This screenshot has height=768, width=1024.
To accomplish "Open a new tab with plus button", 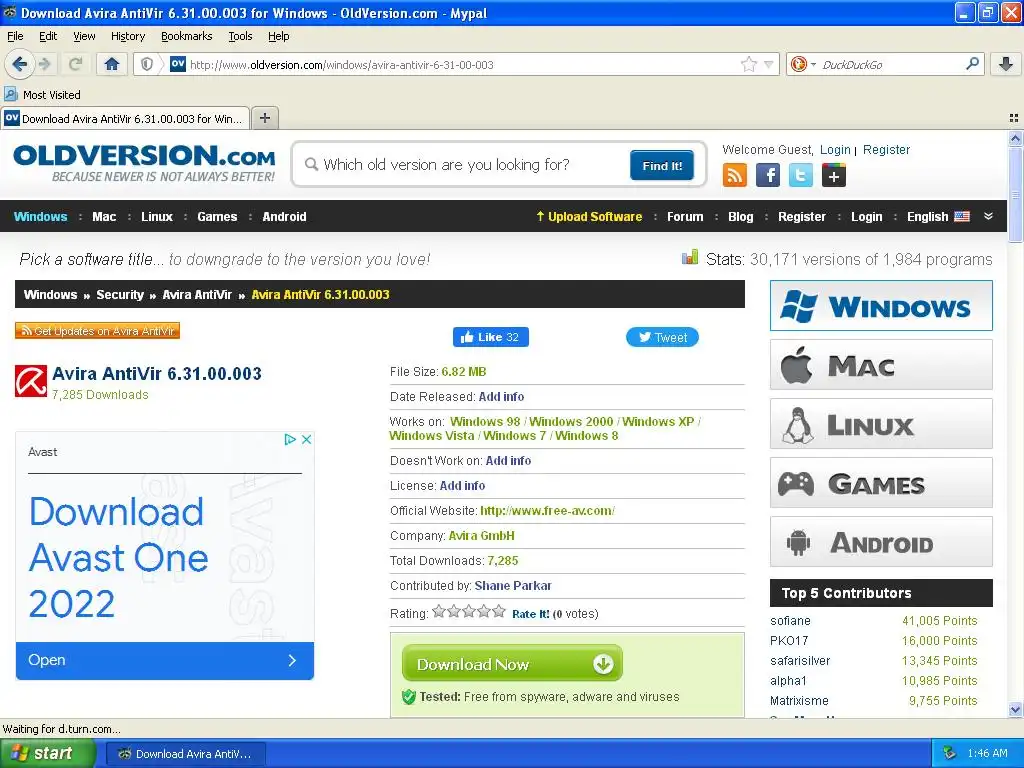I will point(264,118).
